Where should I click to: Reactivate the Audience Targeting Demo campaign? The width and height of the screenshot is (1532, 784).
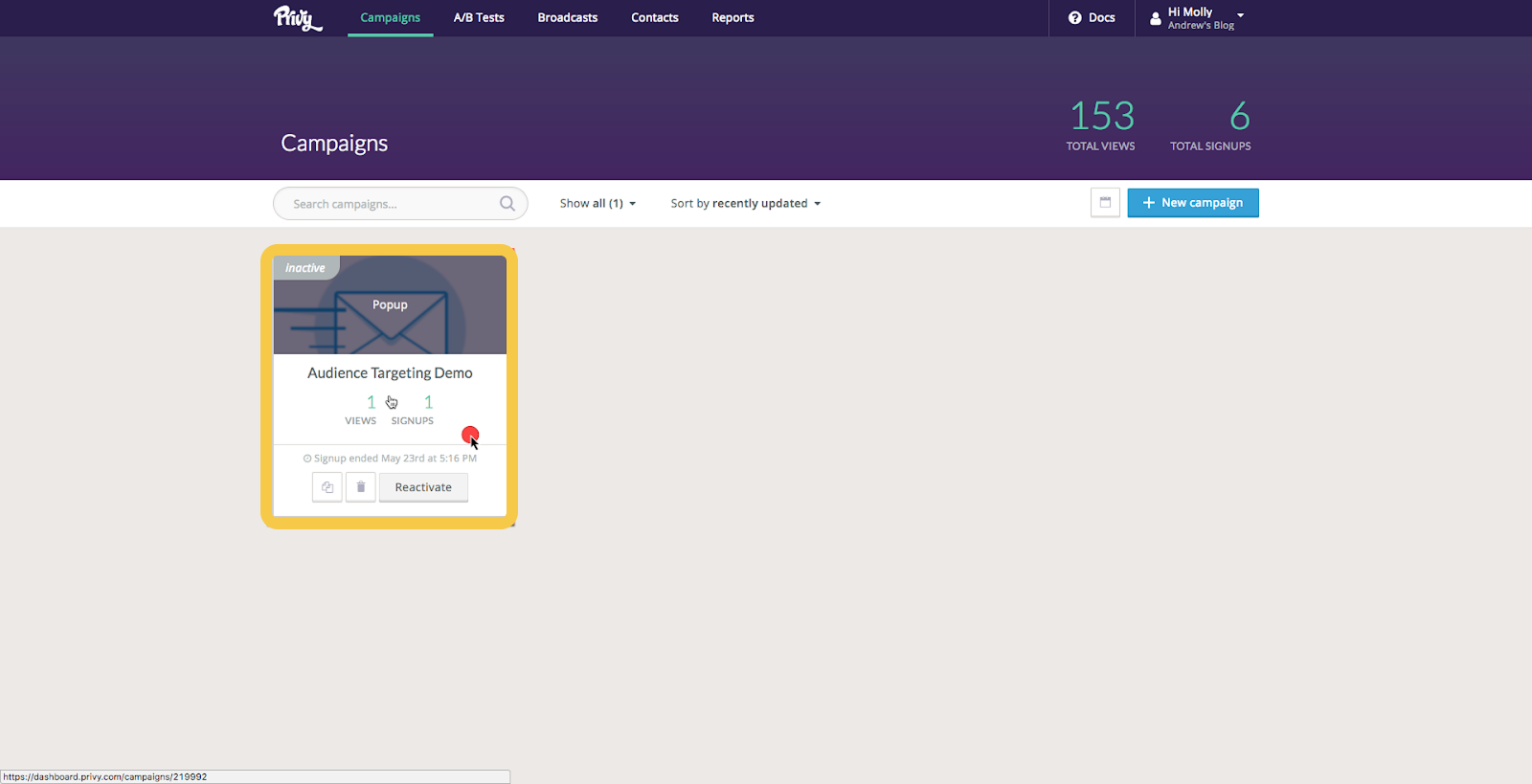tap(423, 487)
